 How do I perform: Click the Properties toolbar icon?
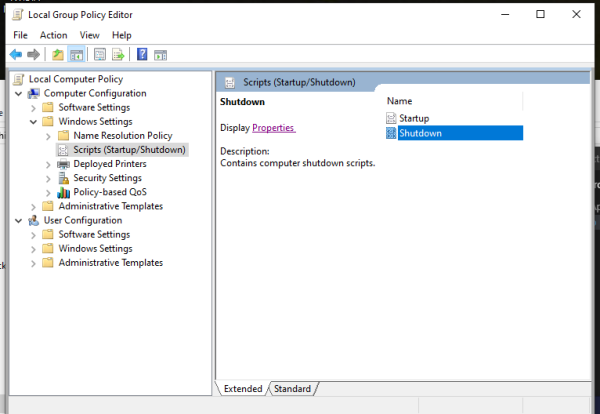[100, 54]
